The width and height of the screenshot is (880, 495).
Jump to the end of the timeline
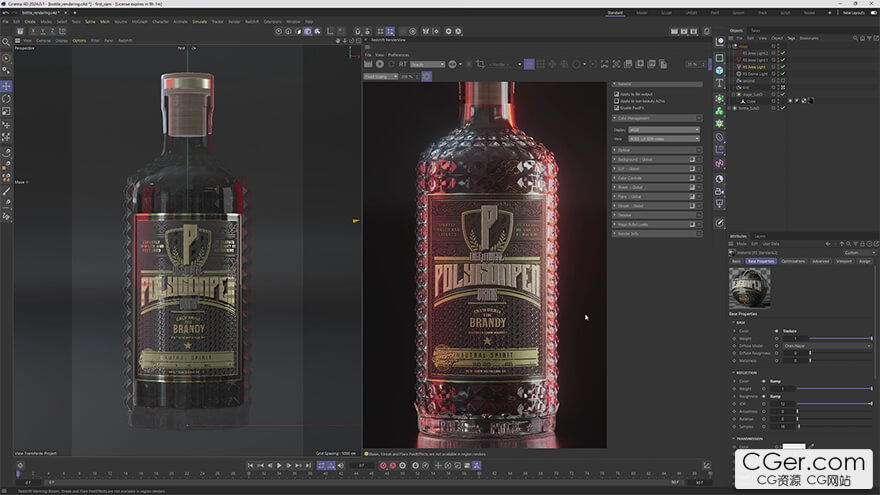[308, 465]
